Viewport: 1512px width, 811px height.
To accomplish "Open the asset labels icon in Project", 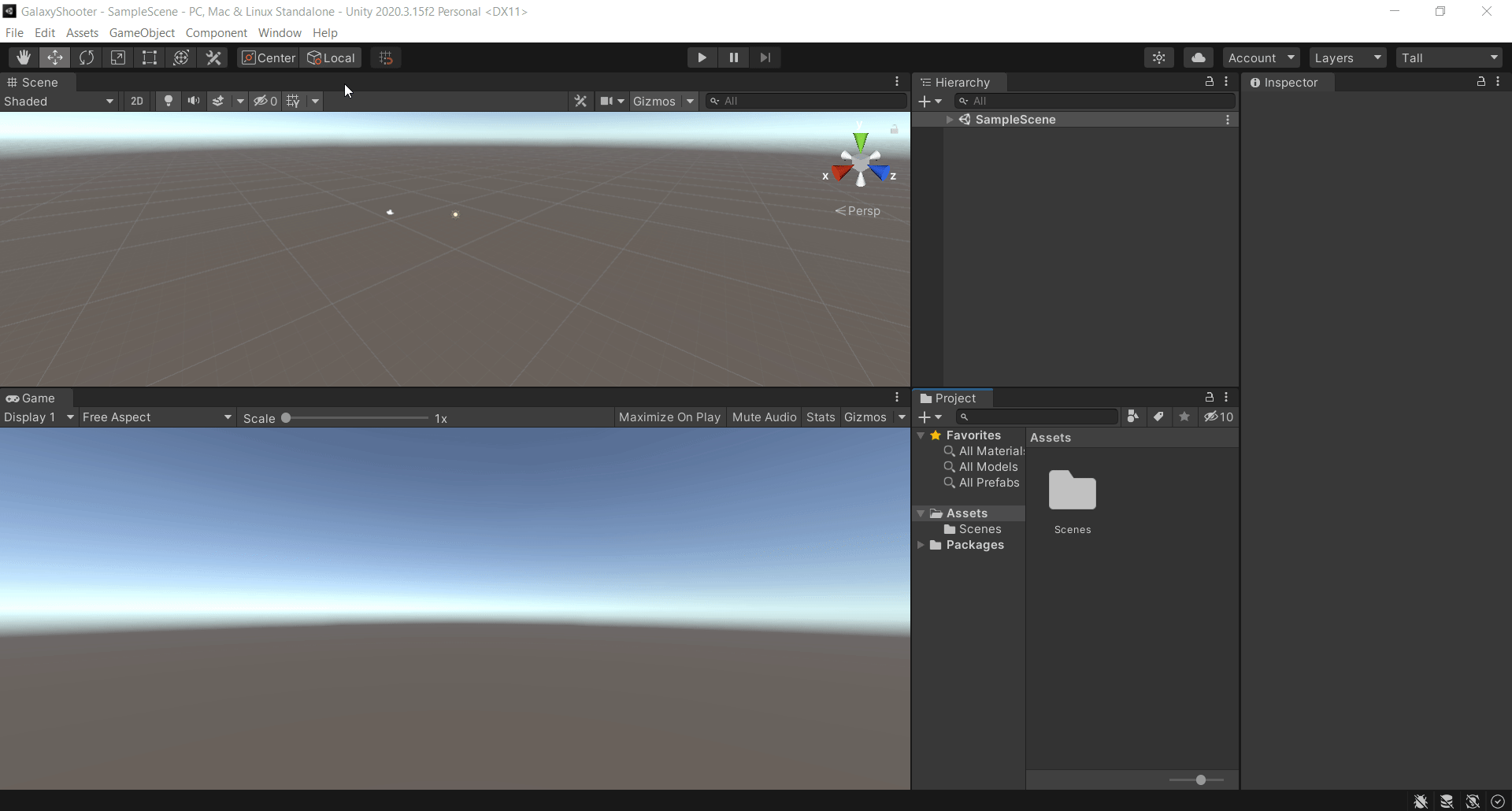I will 1158,417.
